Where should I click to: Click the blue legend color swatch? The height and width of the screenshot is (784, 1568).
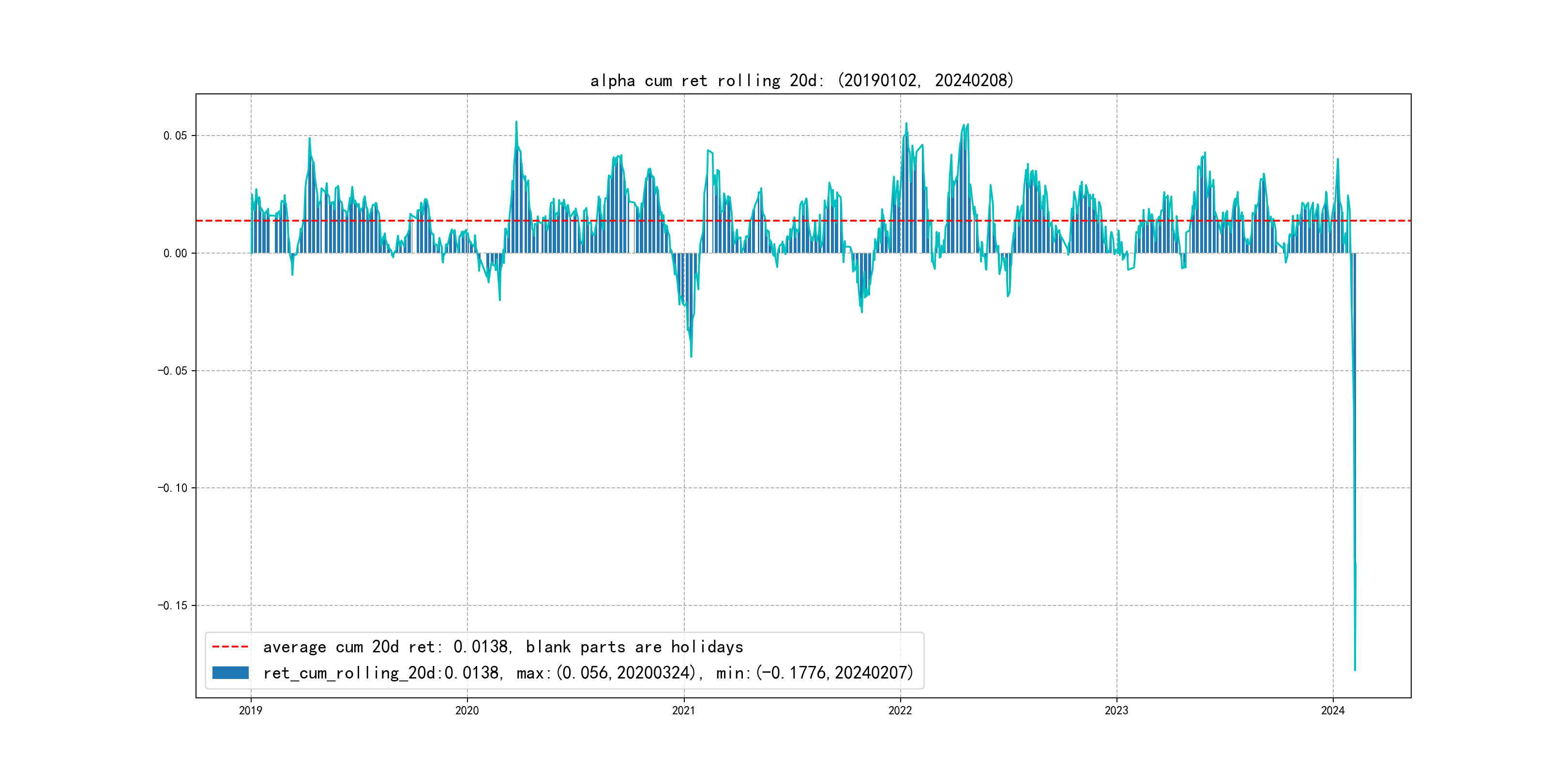point(230,673)
